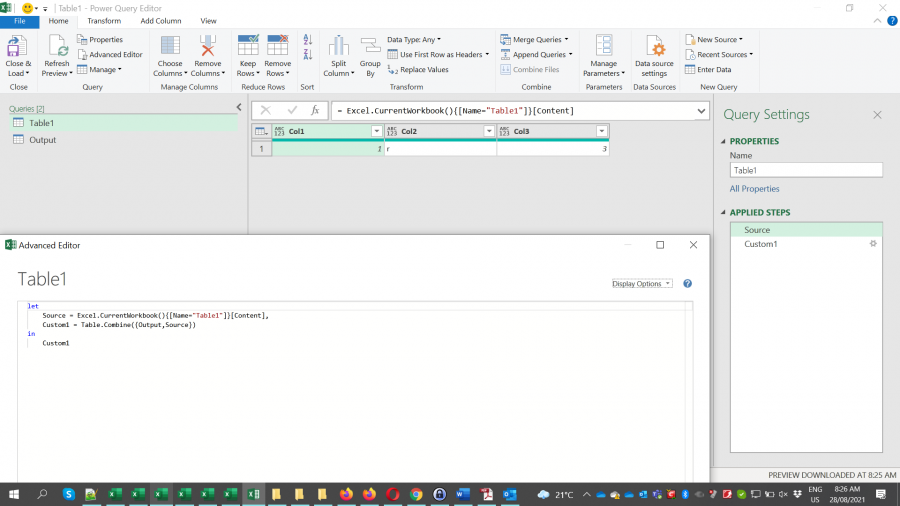Click the Remove Columns icon
This screenshot has height=506, width=900.
(x=207, y=45)
